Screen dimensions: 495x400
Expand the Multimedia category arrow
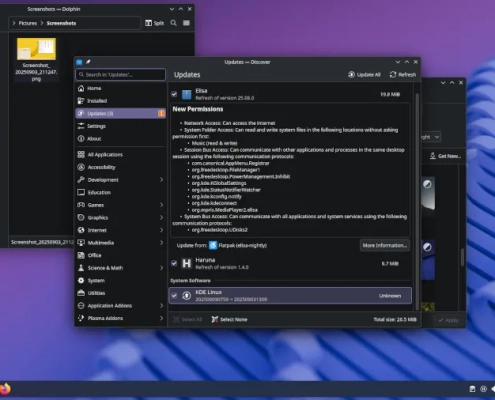tap(161, 243)
